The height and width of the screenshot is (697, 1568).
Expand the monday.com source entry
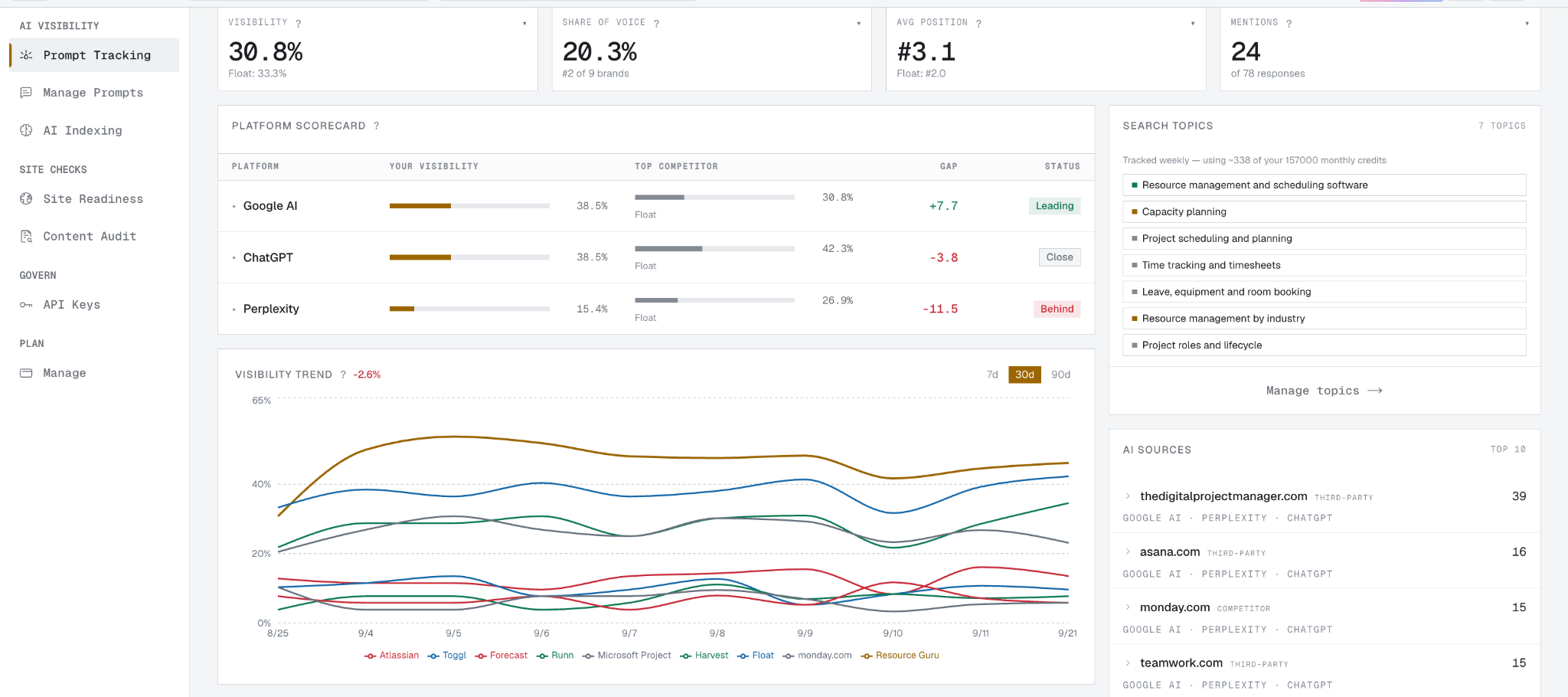tap(1128, 607)
